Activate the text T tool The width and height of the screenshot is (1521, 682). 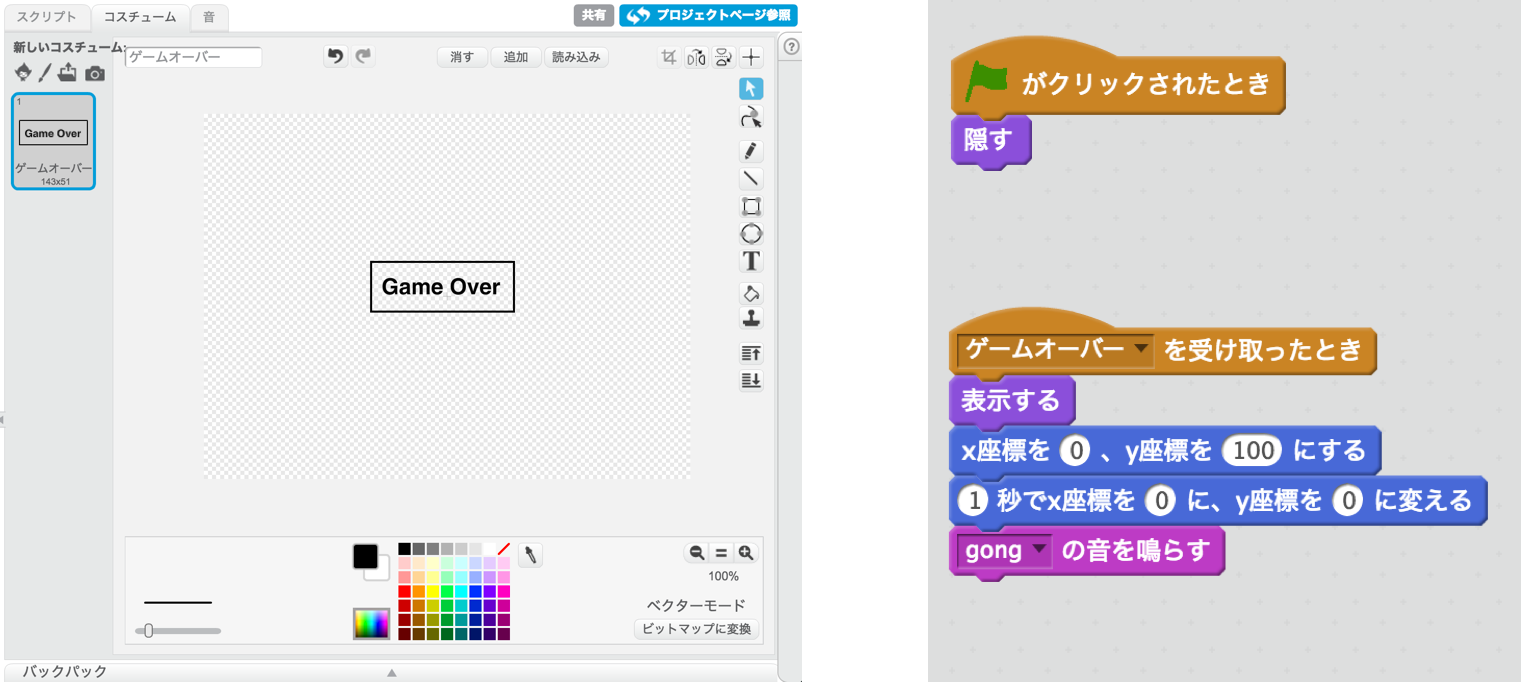751,262
